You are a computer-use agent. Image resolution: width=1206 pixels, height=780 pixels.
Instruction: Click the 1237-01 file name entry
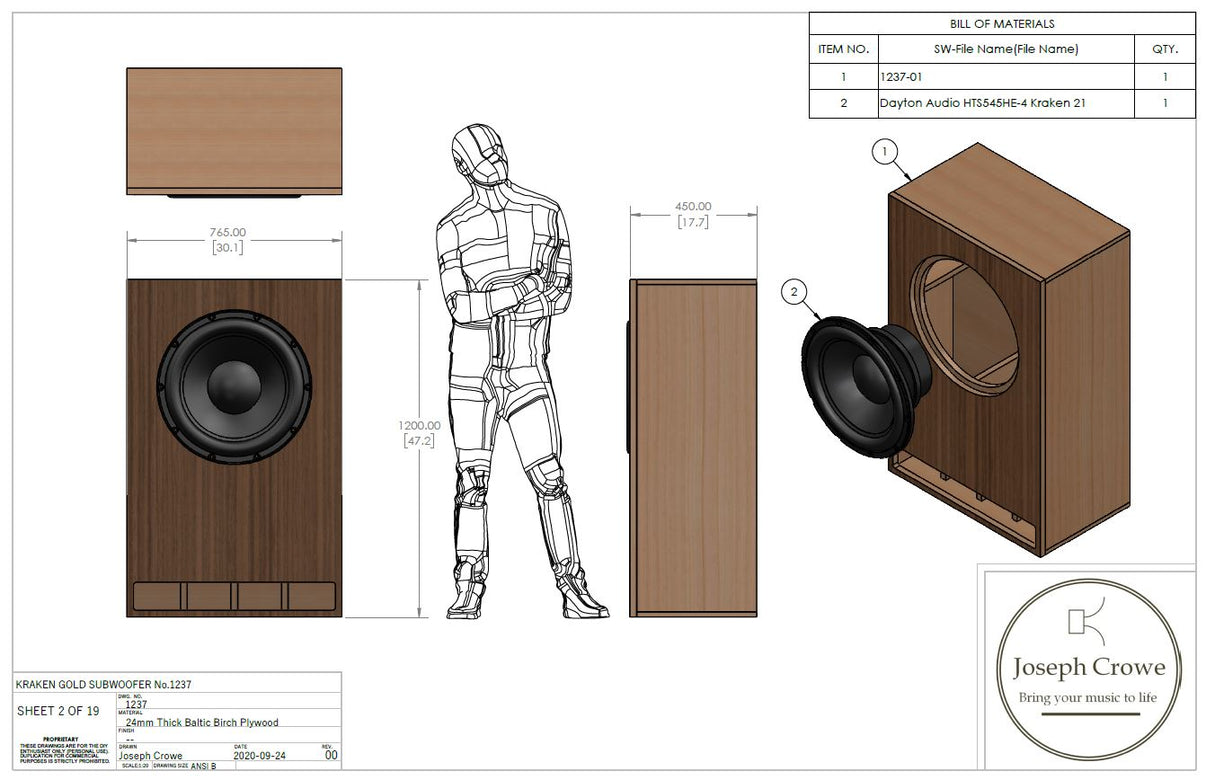(x=899, y=75)
